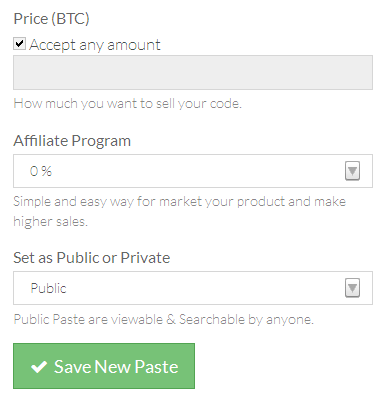
Task: Open the Affiliate Program dropdown arrow
Action: 352,171
